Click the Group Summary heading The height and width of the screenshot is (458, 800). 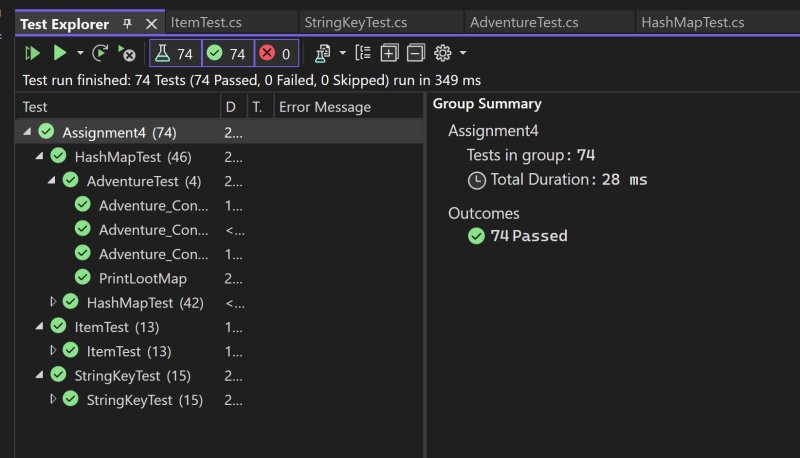pyautogui.click(x=487, y=104)
